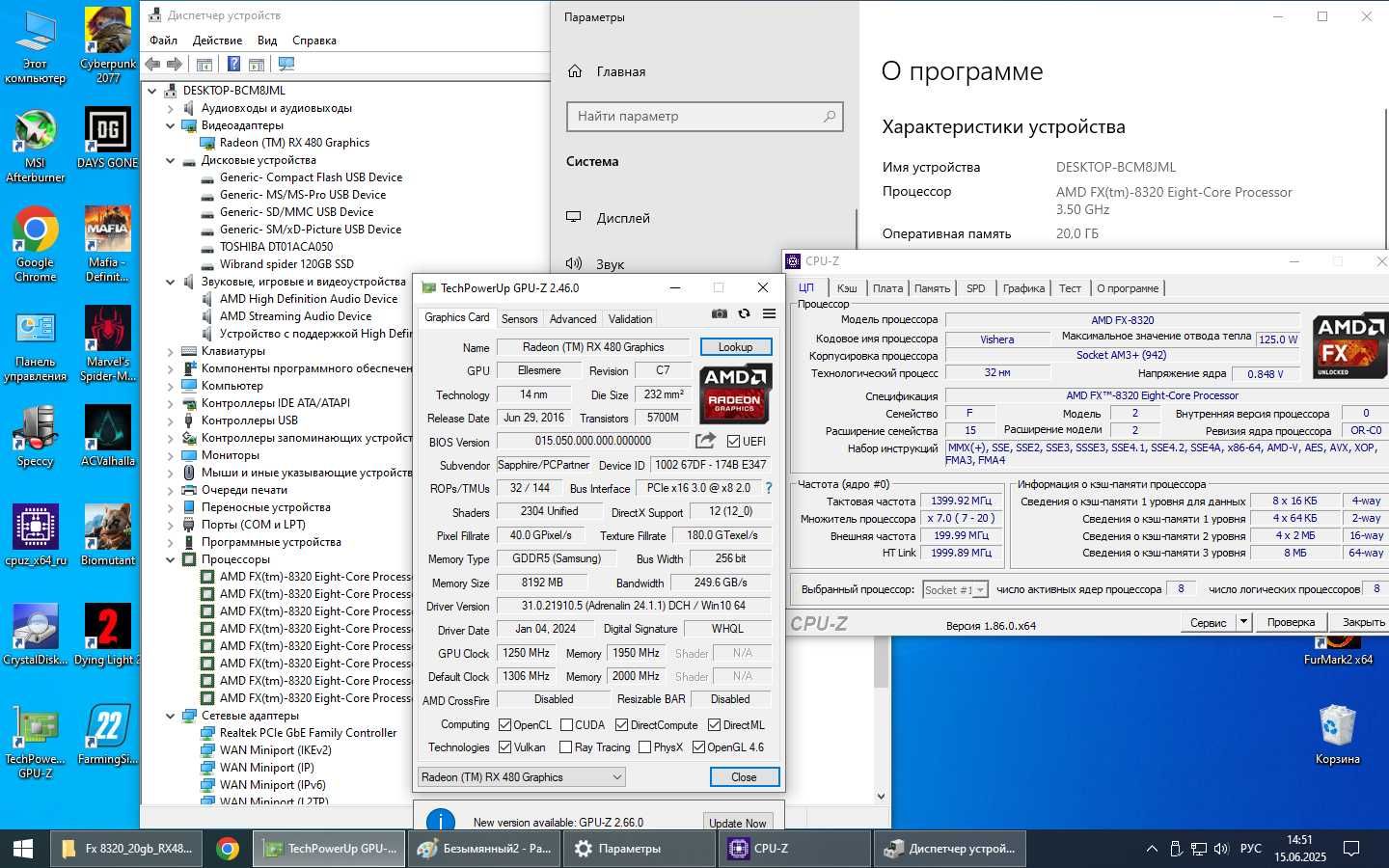This screenshot has width=1389, height=868.
Task: Select the Cyberpunk 2077 desktop icon
Action: (x=108, y=44)
